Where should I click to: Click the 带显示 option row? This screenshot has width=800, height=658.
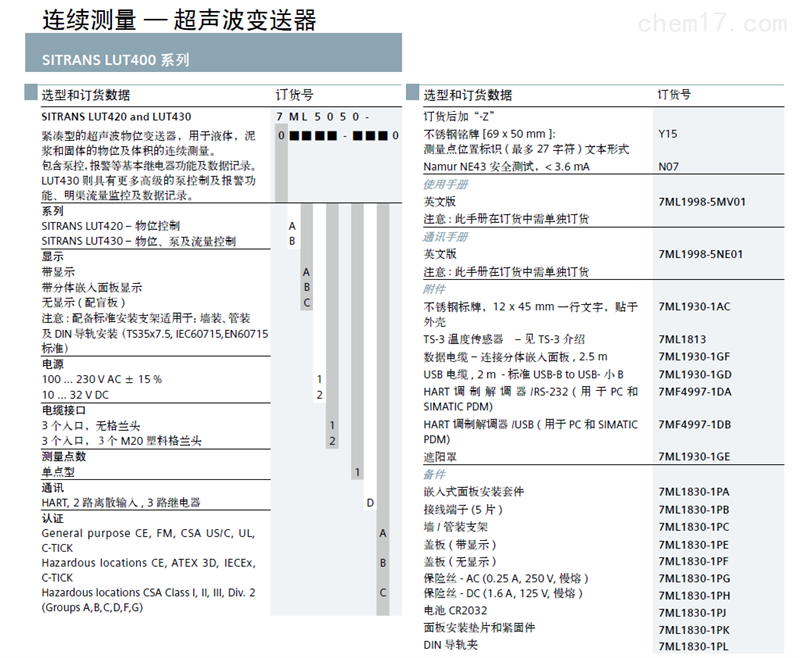58,272
